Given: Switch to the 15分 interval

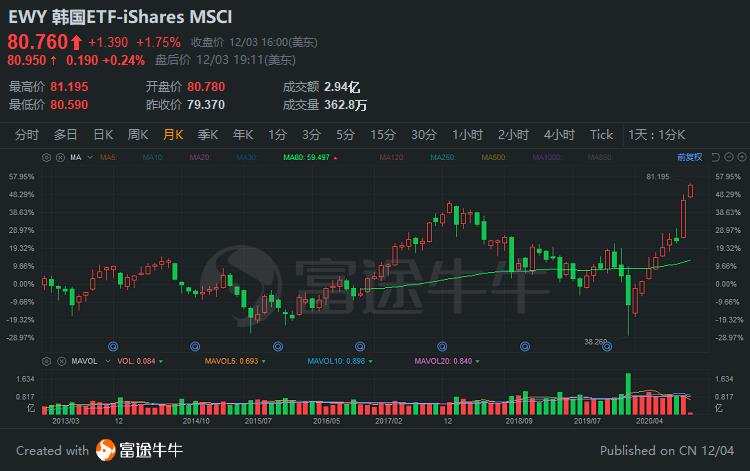Looking at the screenshot, I should [383, 135].
